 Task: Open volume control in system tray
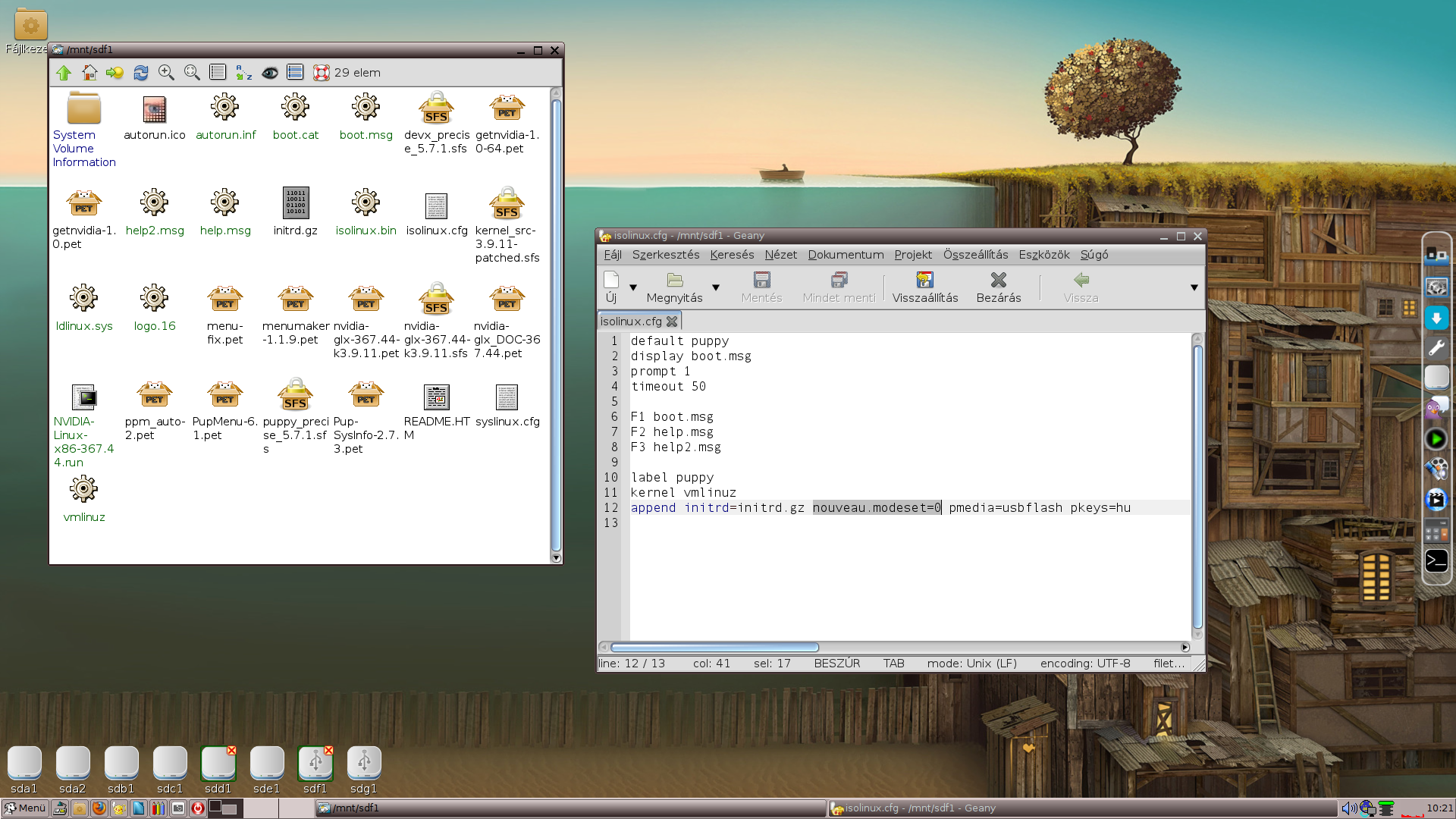1349,808
